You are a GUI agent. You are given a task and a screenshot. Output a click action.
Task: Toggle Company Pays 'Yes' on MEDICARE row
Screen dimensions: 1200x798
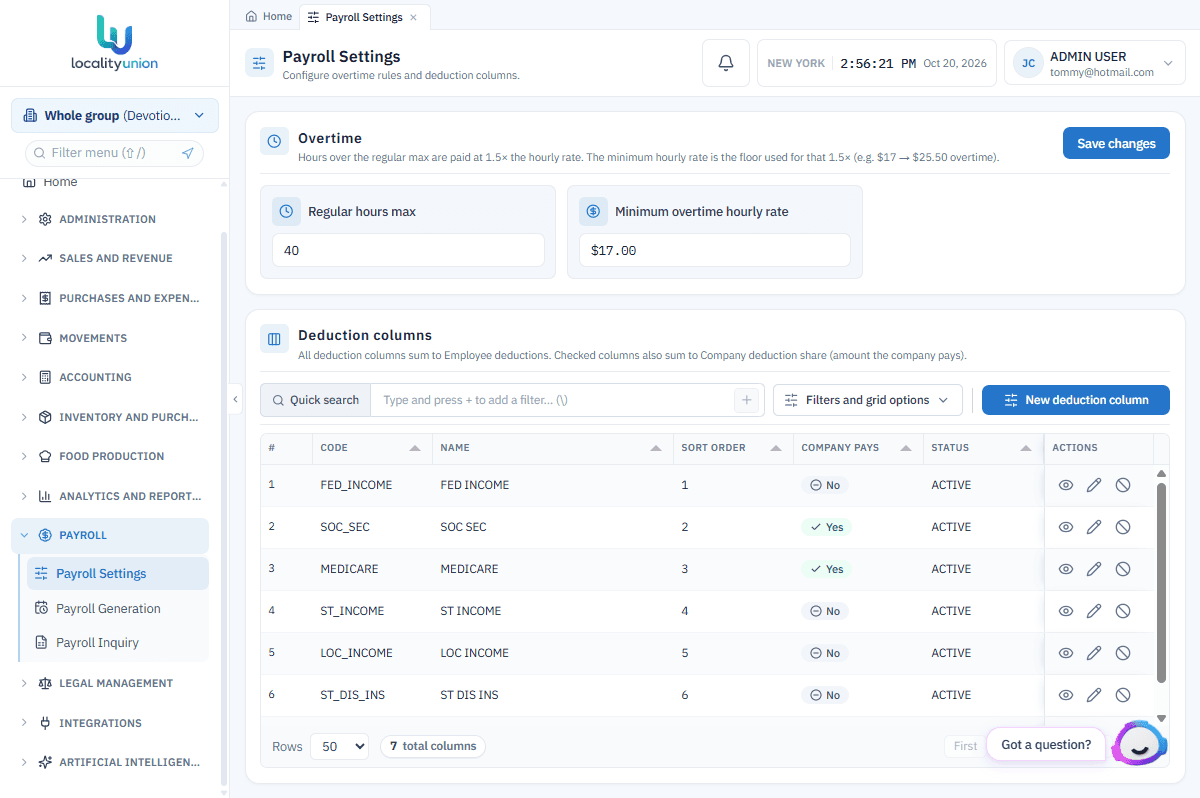pos(827,569)
